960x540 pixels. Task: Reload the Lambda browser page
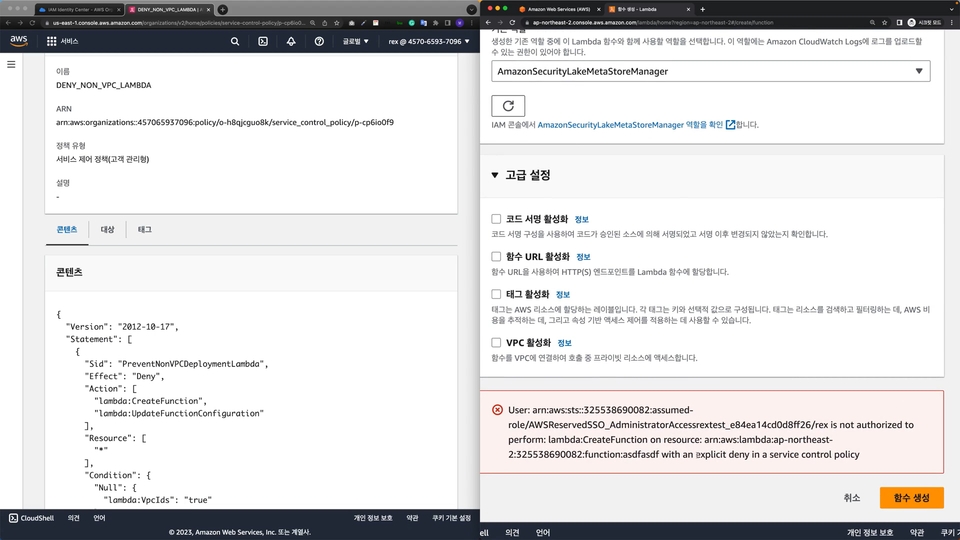click(x=512, y=23)
